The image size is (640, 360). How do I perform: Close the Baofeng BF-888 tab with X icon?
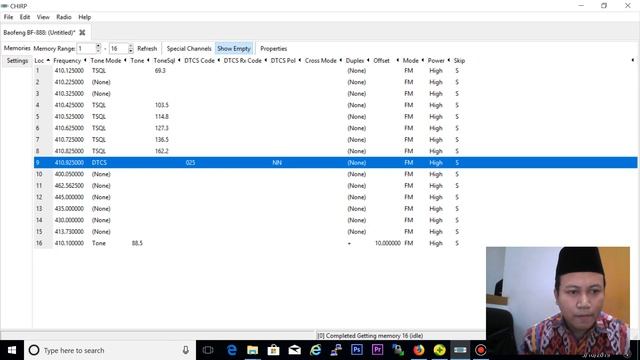click(x=82, y=32)
